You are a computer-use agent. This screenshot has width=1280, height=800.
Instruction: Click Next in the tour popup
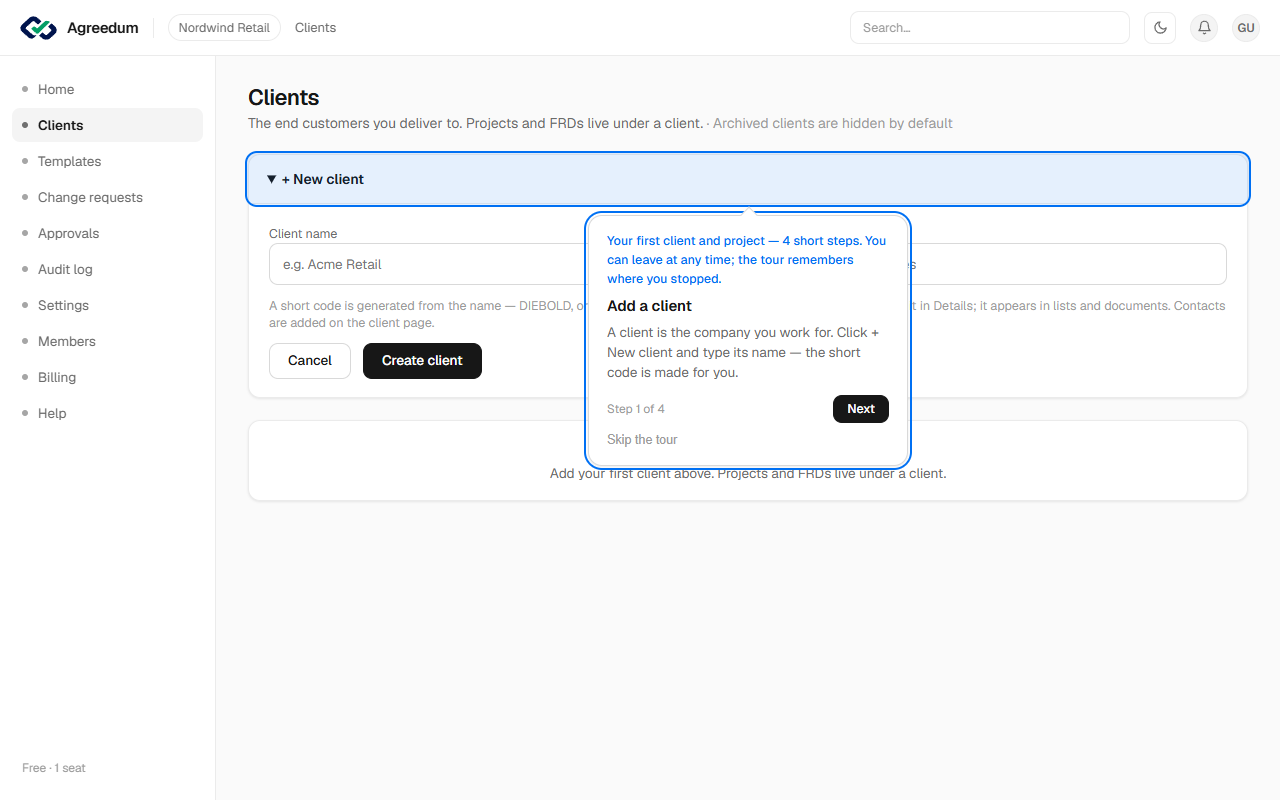pos(861,409)
